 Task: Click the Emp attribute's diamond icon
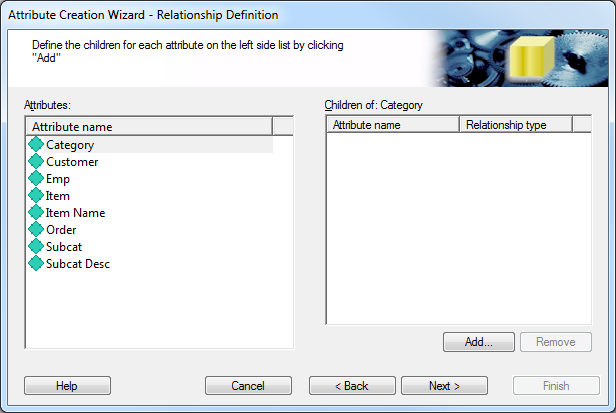coord(37,179)
